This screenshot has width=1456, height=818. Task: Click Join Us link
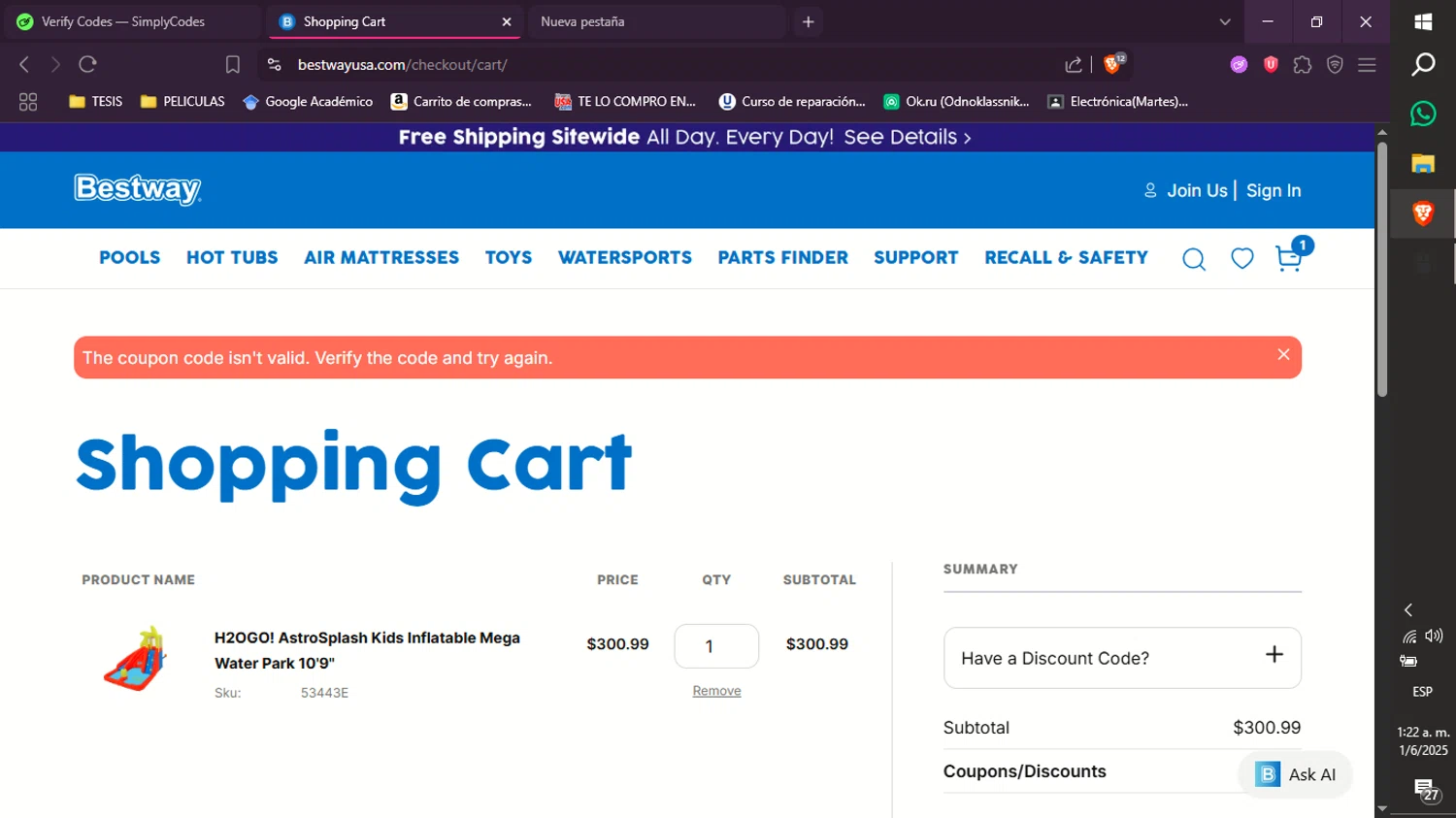(x=1197, y=190)
